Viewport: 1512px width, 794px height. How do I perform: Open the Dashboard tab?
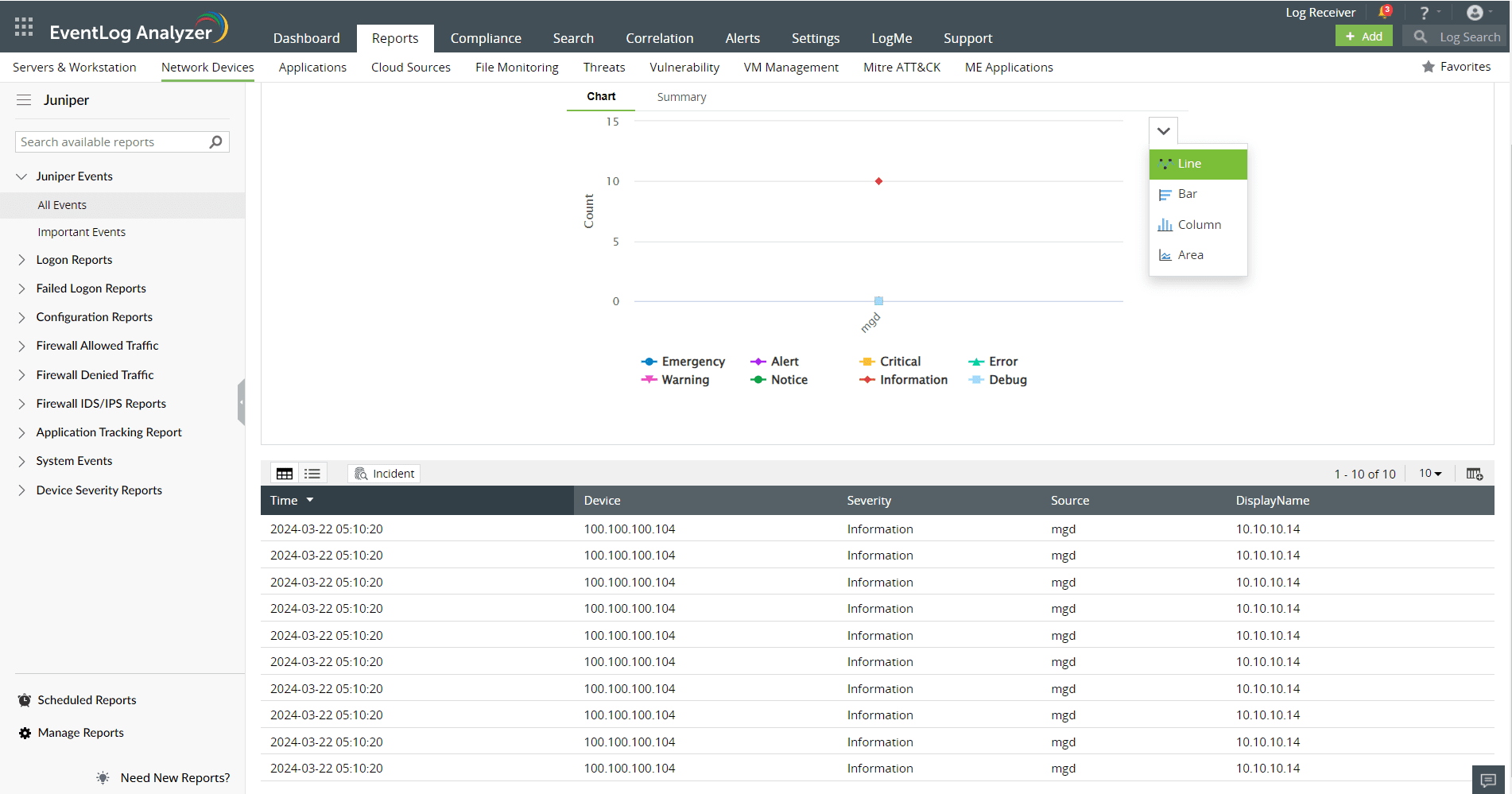point(306,38)
